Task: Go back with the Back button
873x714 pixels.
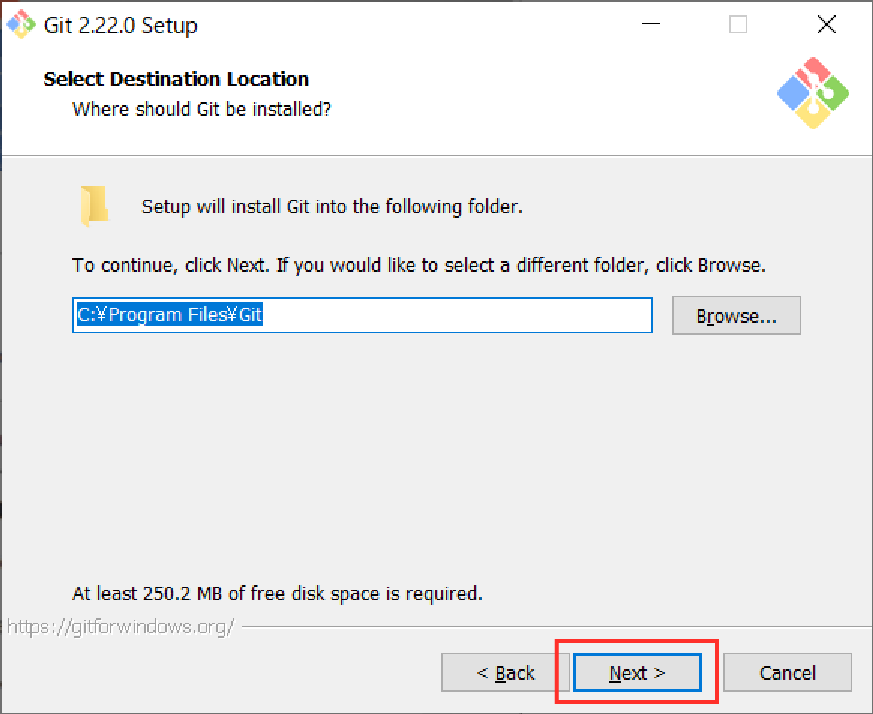Action: pos(505,673)
